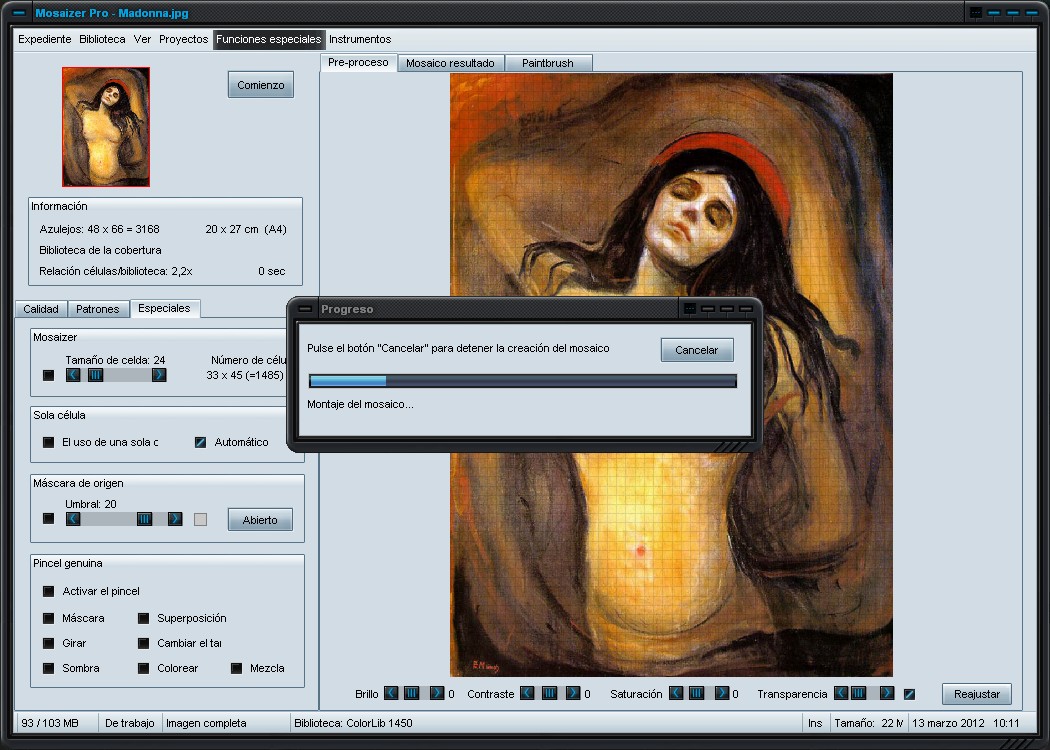This screenshot has width=1050, height=750.
Task: Open the Funciones especiales menu
Action: 269,39
